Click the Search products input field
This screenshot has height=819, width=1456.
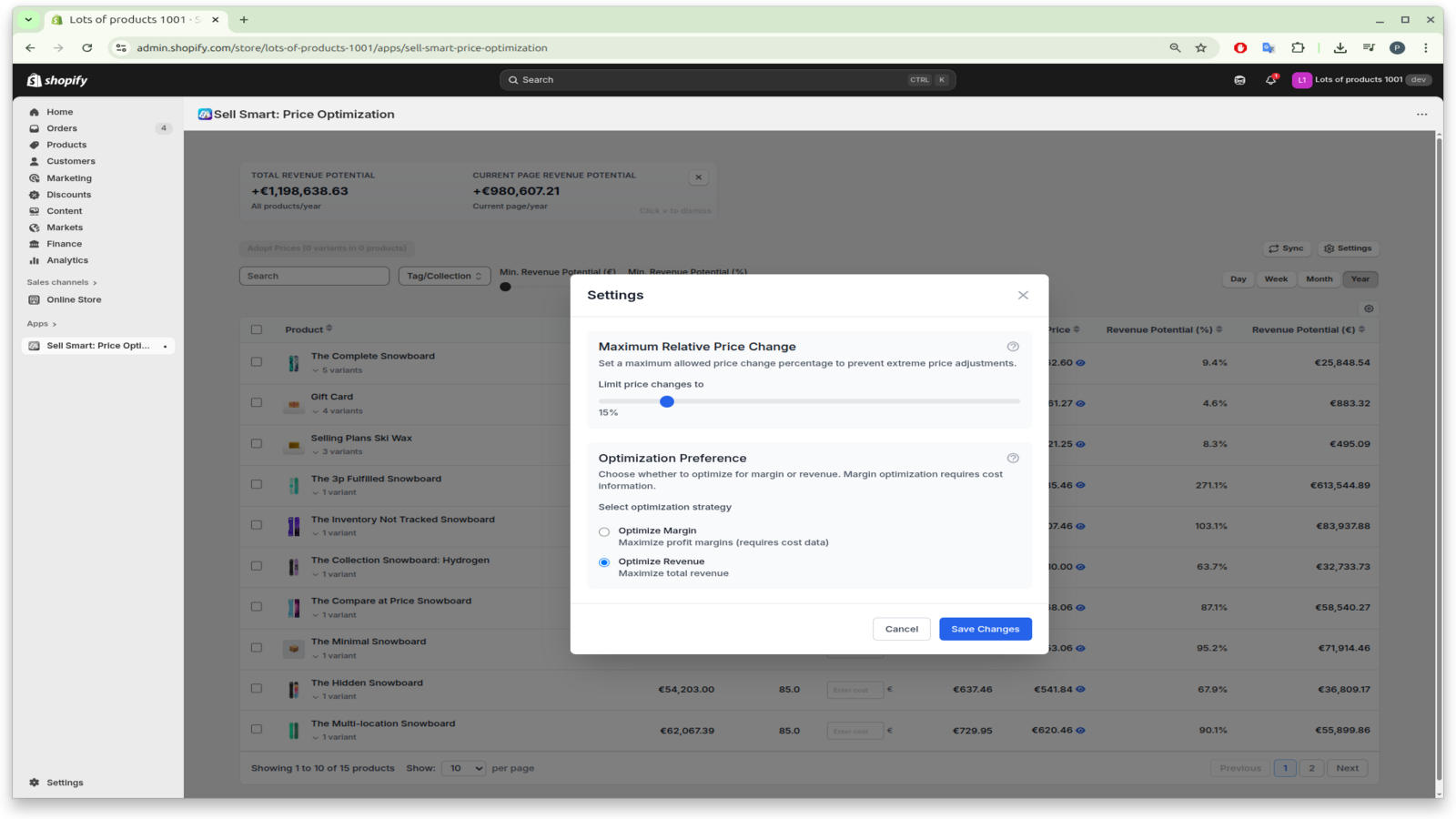click(314, 275)
